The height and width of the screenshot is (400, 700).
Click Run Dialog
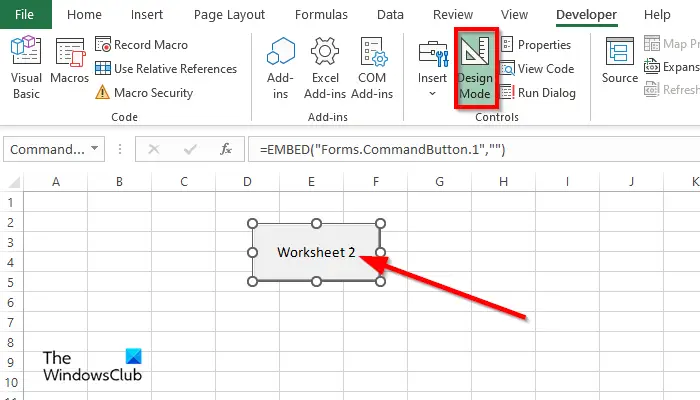click(x=538, y=93)
